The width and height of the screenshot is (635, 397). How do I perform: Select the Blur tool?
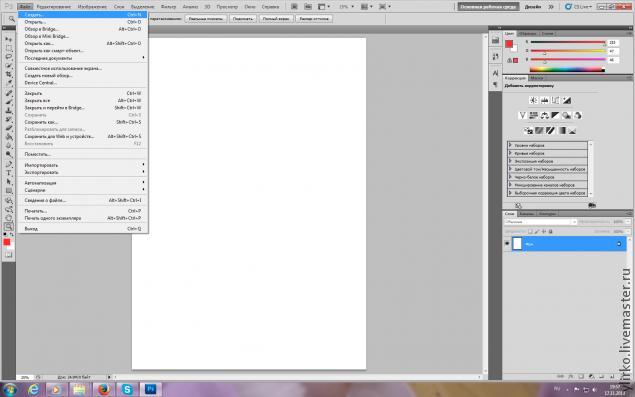pyautogui.click(x=9, y=145)
